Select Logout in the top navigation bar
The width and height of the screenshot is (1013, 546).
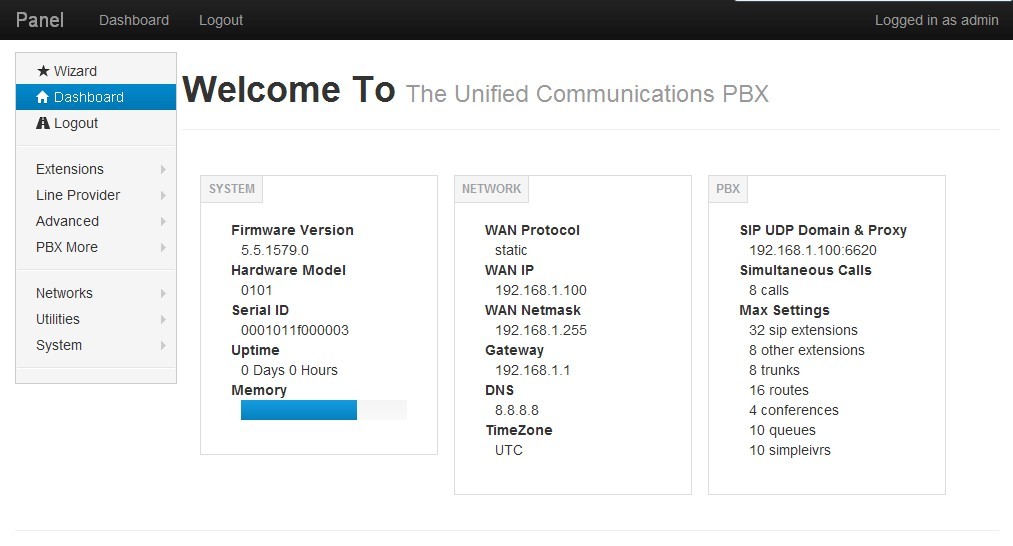point(221,20)
